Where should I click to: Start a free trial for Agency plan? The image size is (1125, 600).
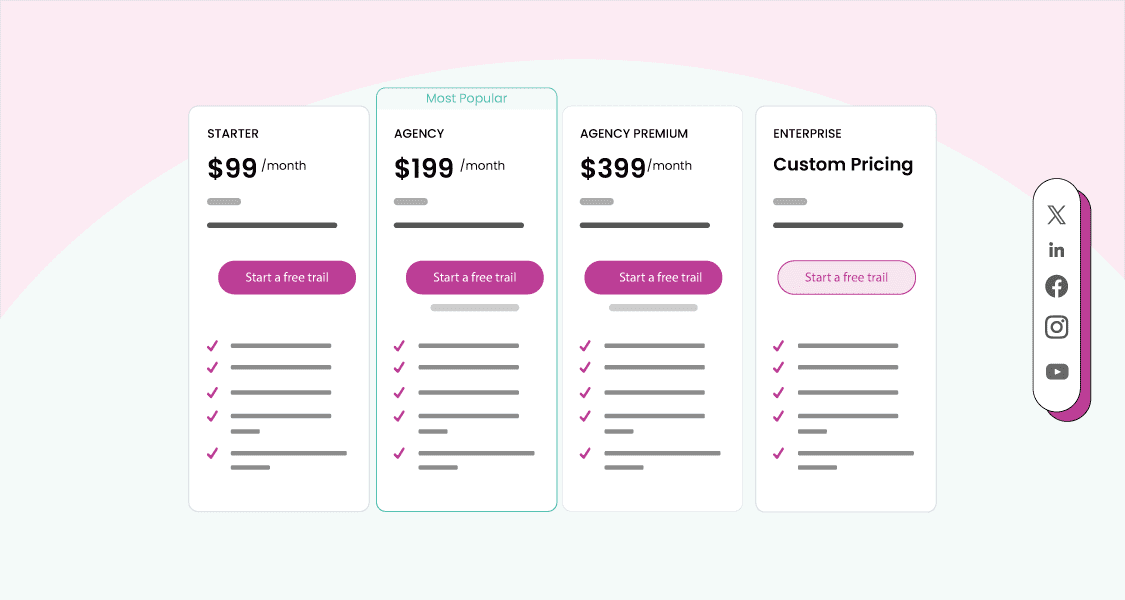[x=474, y=278]
